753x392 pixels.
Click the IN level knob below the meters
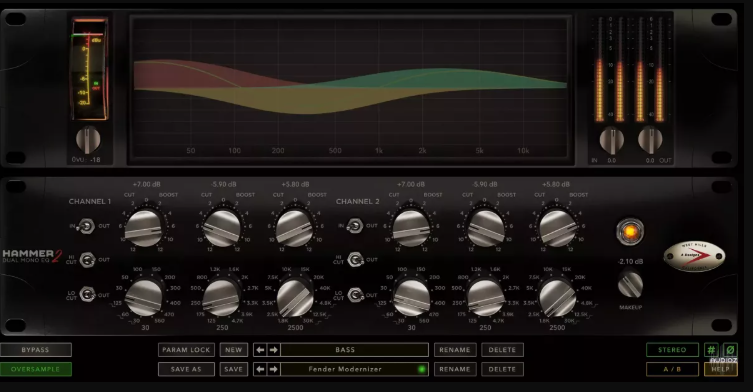click(612, 140)
